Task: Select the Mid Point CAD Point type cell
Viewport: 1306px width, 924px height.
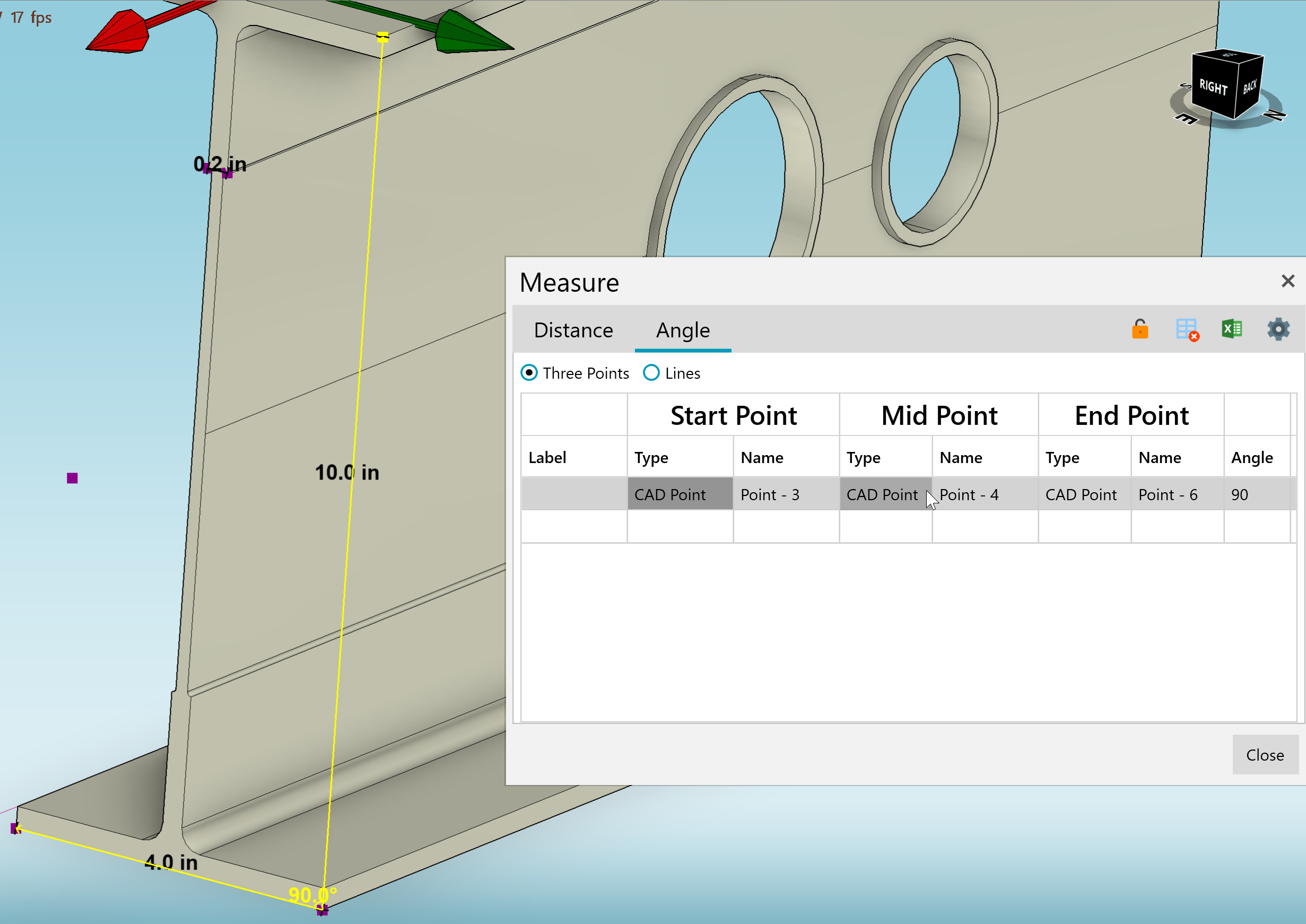Action: pos(885,494)
